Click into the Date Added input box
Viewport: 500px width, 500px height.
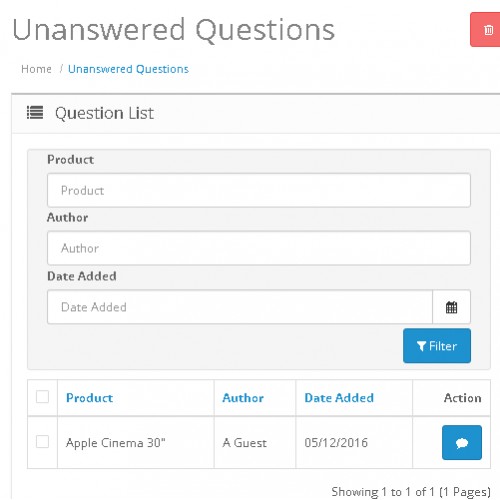click(x=240, y=307)
